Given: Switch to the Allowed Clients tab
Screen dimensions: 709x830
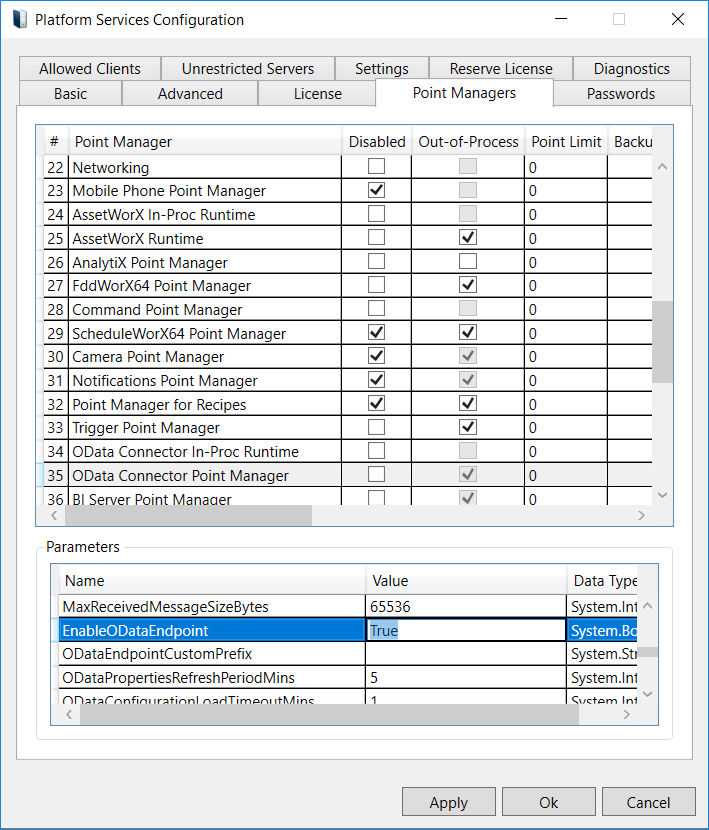Looking at the screenshot, I should 90,69.
